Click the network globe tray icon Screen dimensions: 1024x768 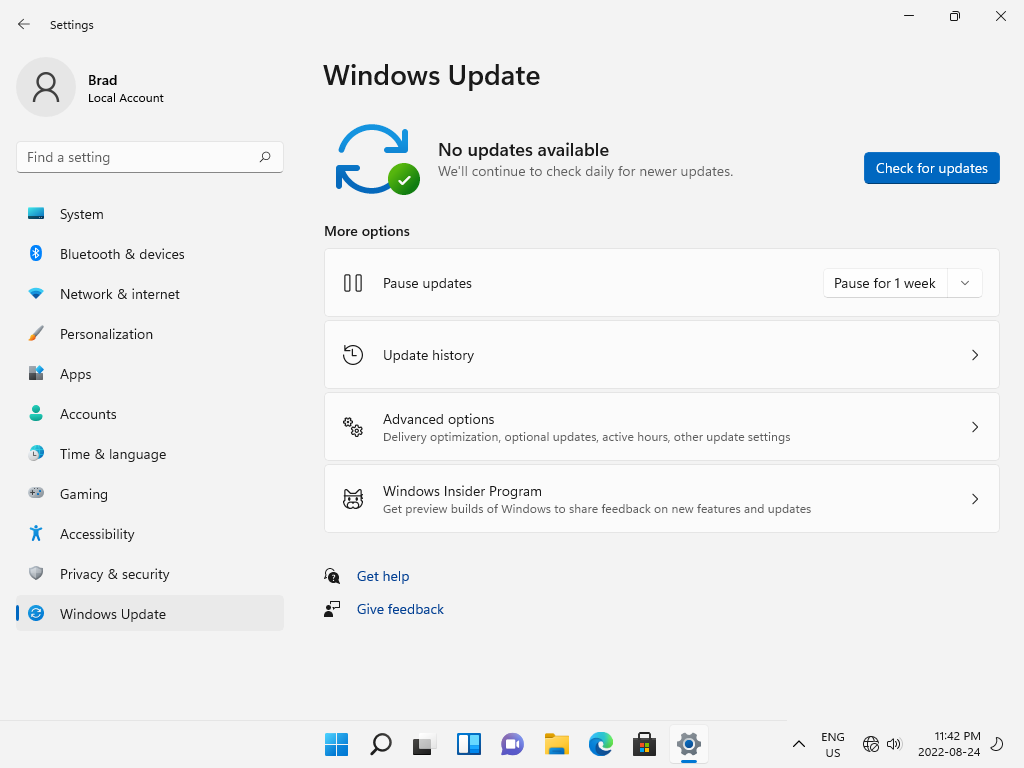coord(871,744)
